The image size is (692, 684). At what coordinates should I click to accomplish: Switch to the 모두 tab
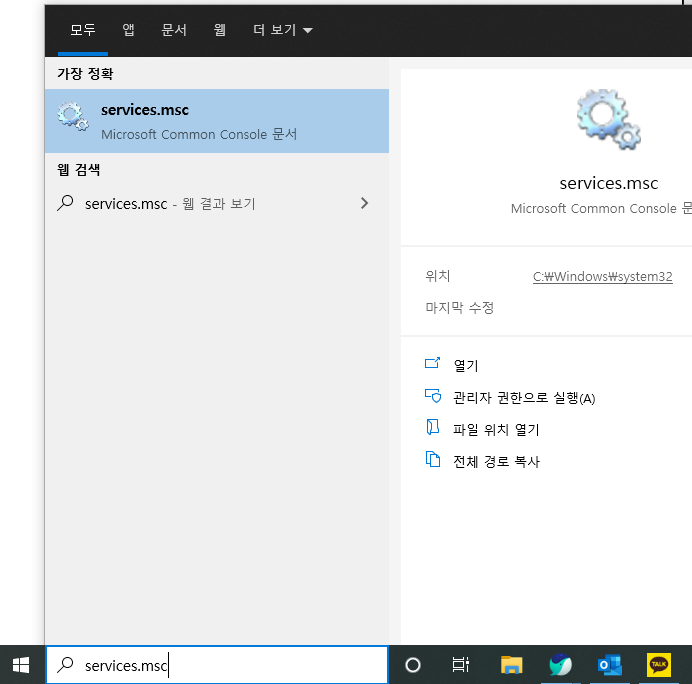83,30
